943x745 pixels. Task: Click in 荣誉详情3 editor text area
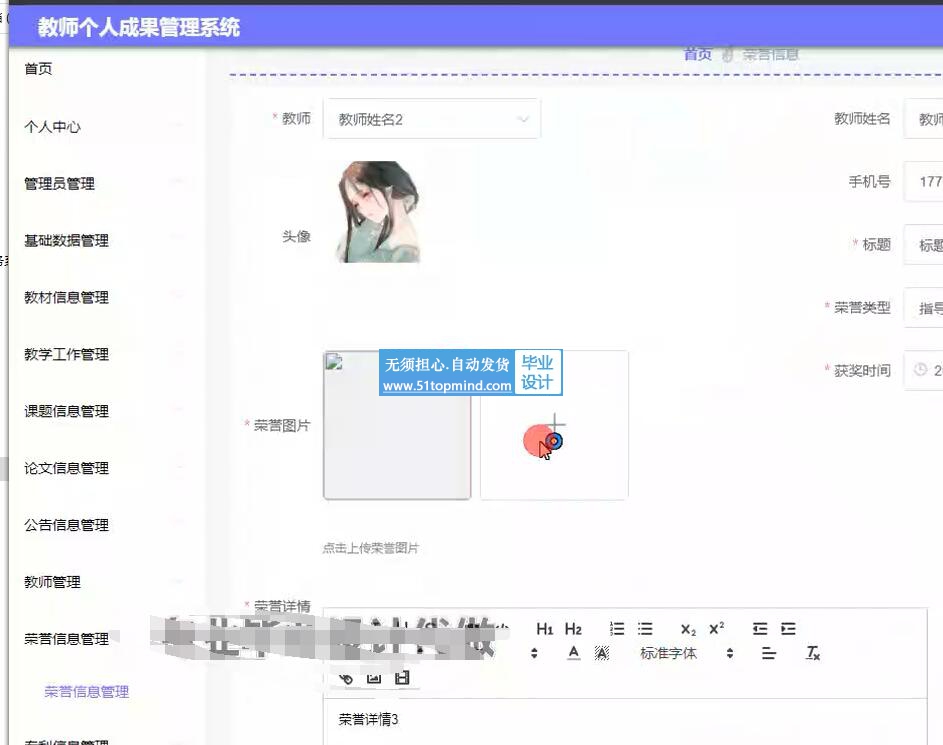(x=625, y=722)
